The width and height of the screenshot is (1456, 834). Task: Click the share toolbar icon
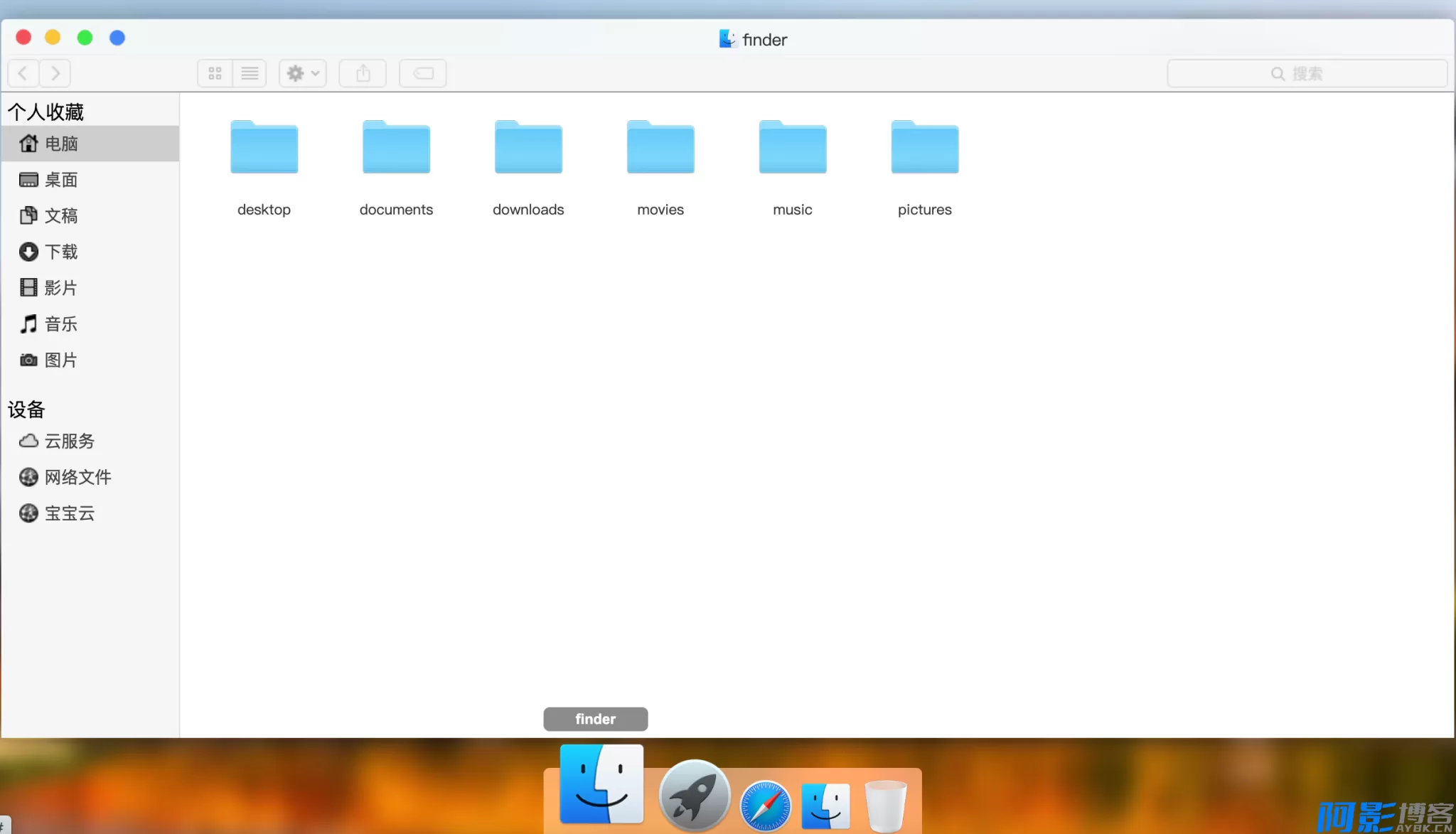coord(363,73)
